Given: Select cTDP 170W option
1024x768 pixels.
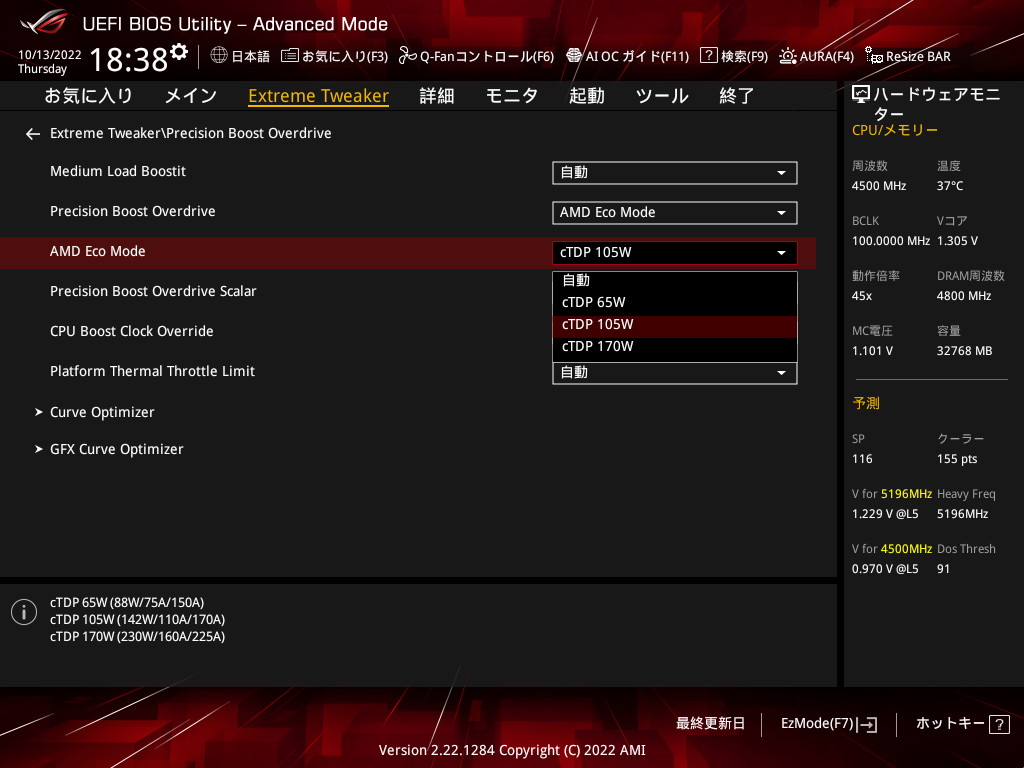Looking at the screenshot, I should [x=675, y=347].
